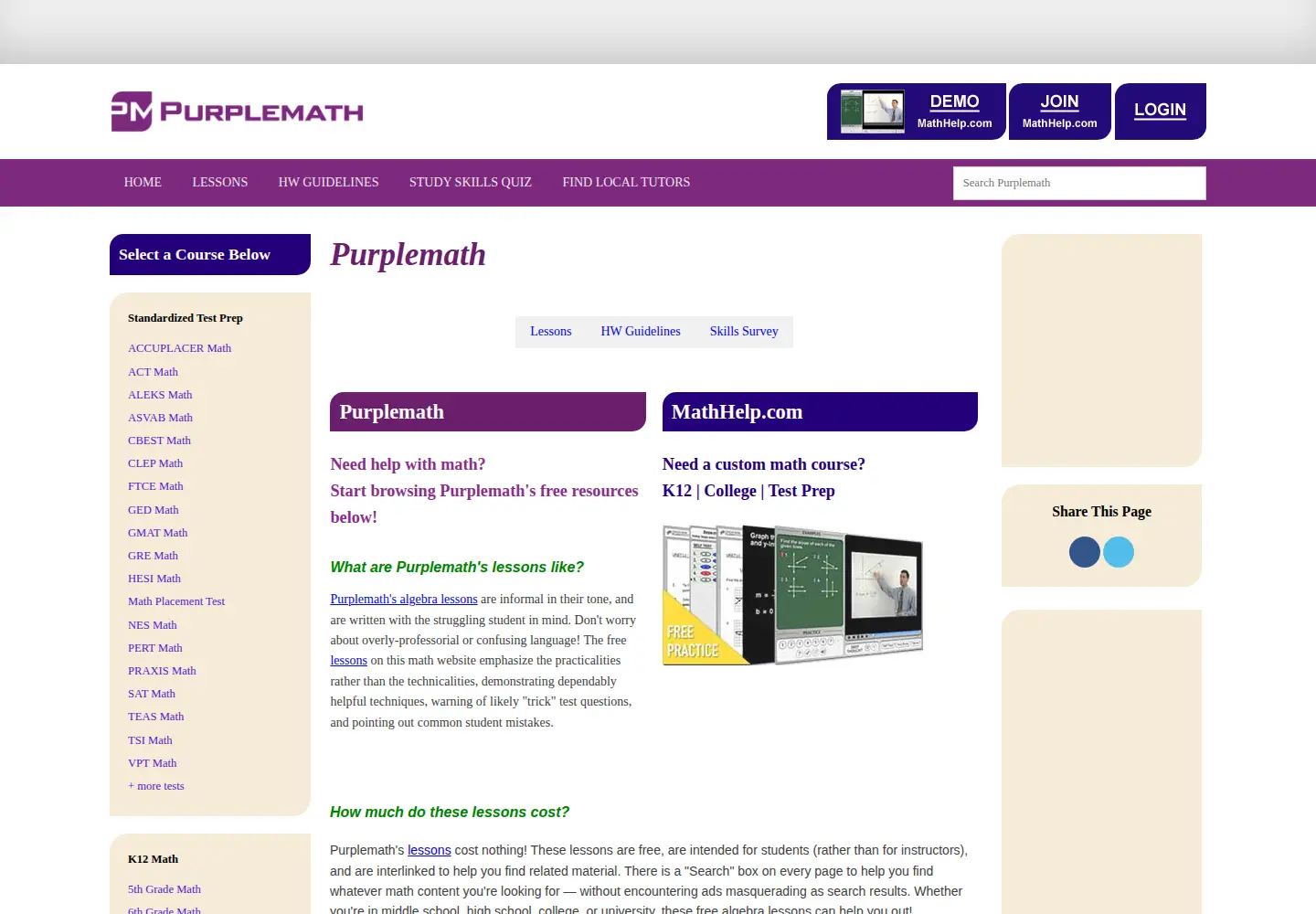Open the CBEST Math link
The height and width of the screenshot is (914, 1316).
click(x=159, y=441)
